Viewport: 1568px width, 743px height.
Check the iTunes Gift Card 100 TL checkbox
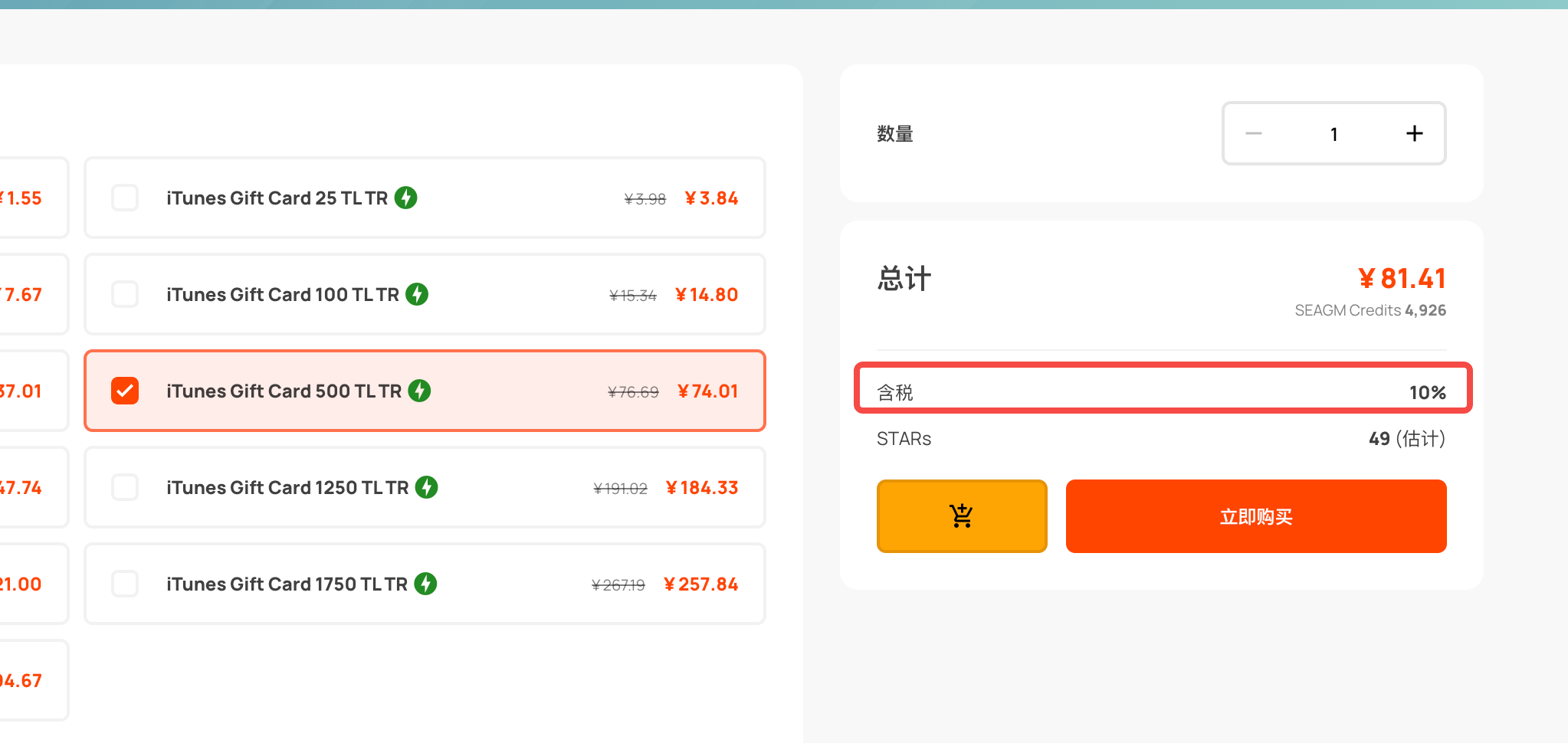(x=125, y=294)
